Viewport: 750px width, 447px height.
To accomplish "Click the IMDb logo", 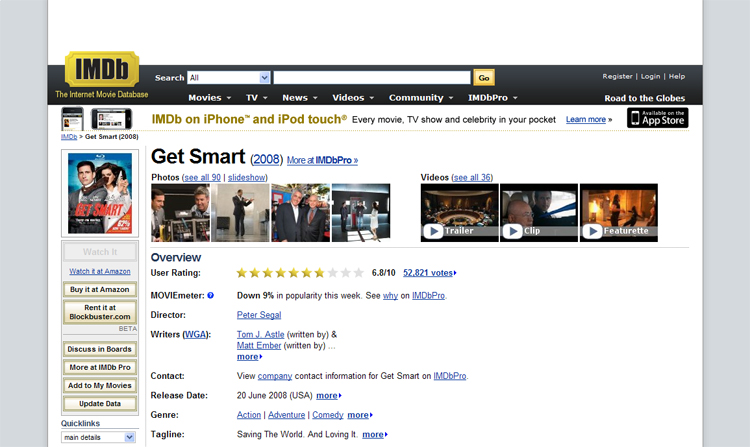I will click(x=101, y=70).
